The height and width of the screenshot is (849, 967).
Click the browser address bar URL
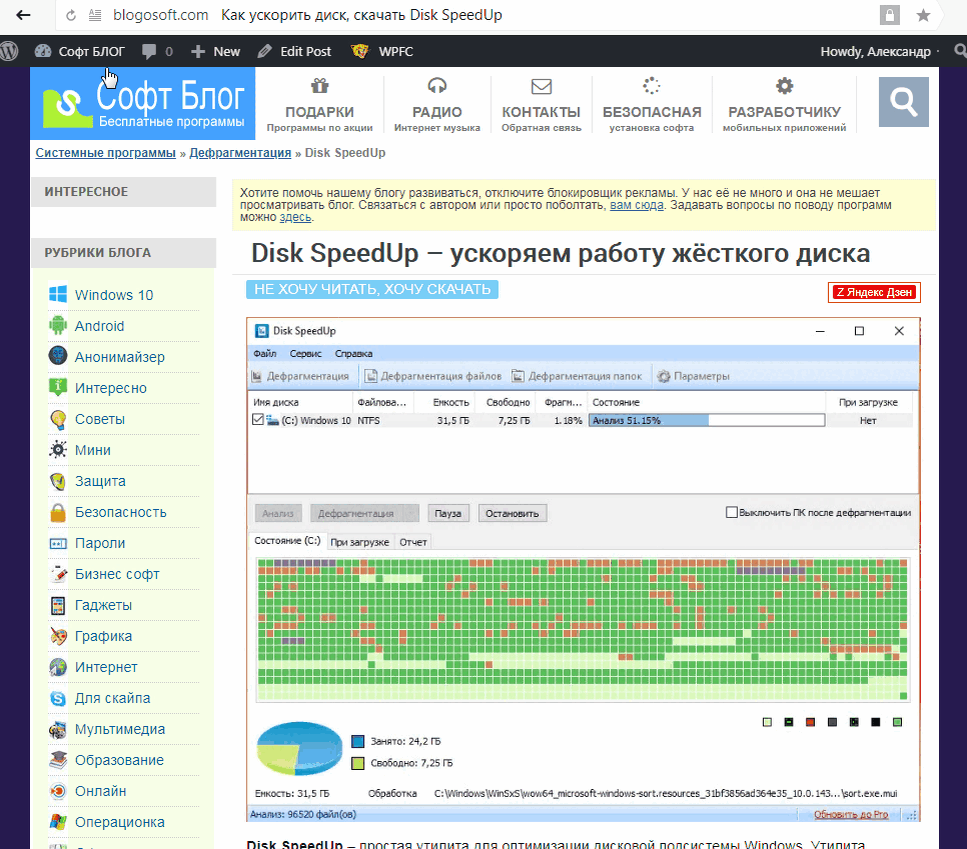tap(160, 15)
